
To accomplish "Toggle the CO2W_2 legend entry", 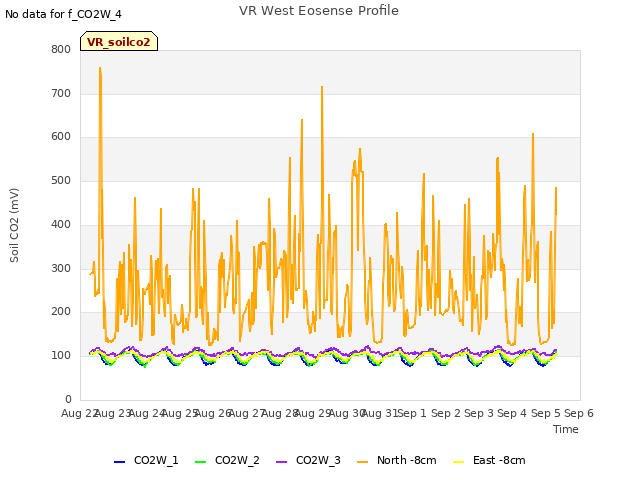I will tap(227, 461).
